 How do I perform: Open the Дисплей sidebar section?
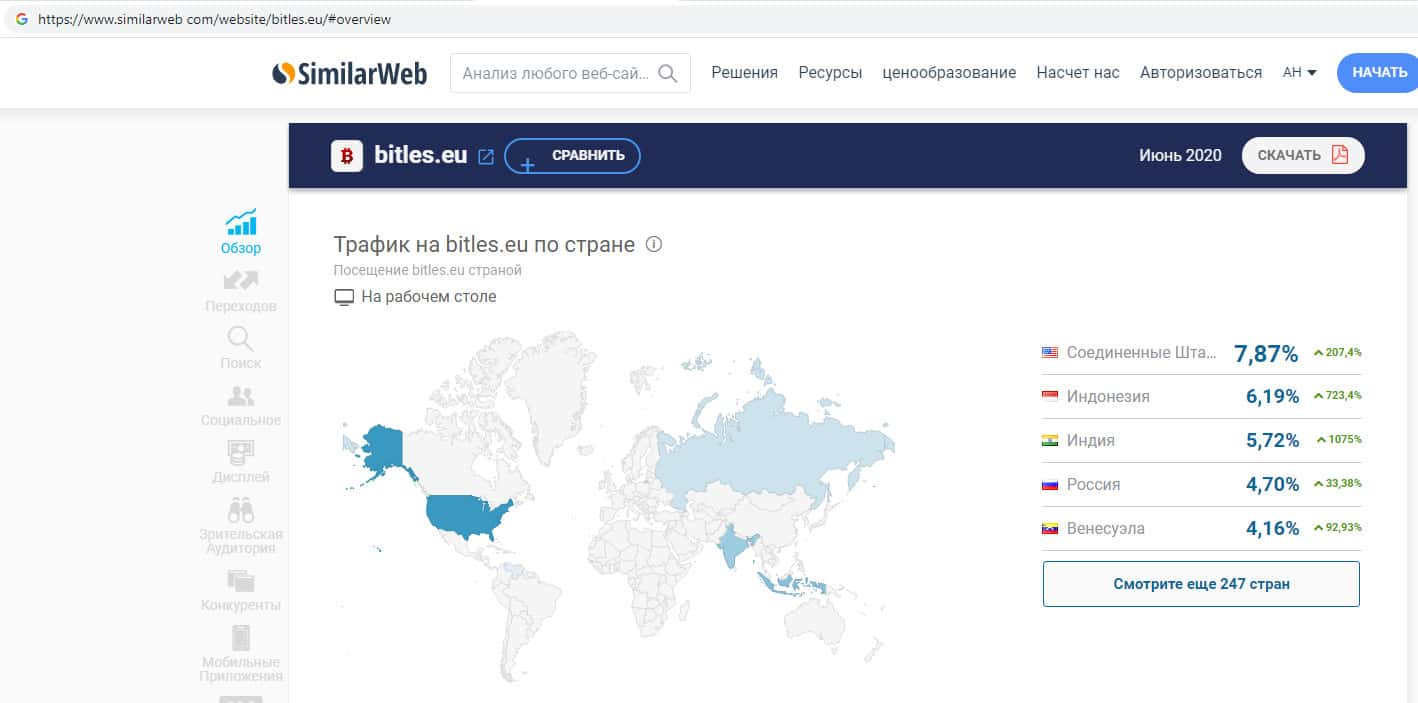click(241, 462)
